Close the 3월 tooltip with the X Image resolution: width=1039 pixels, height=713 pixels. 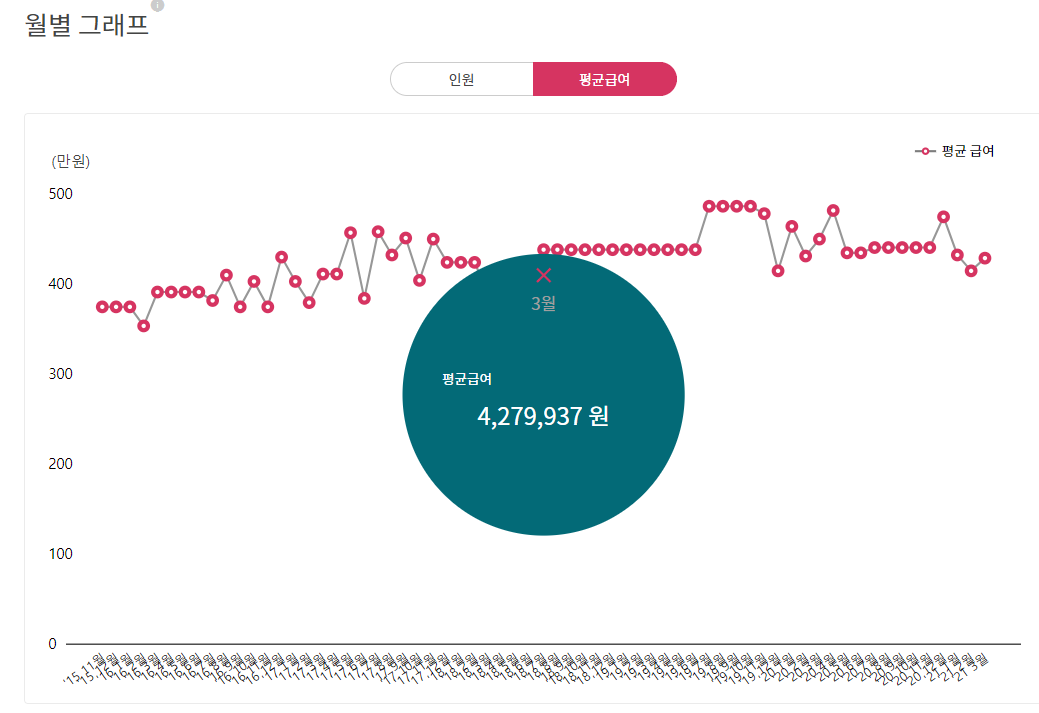click(x=543, y=275)
